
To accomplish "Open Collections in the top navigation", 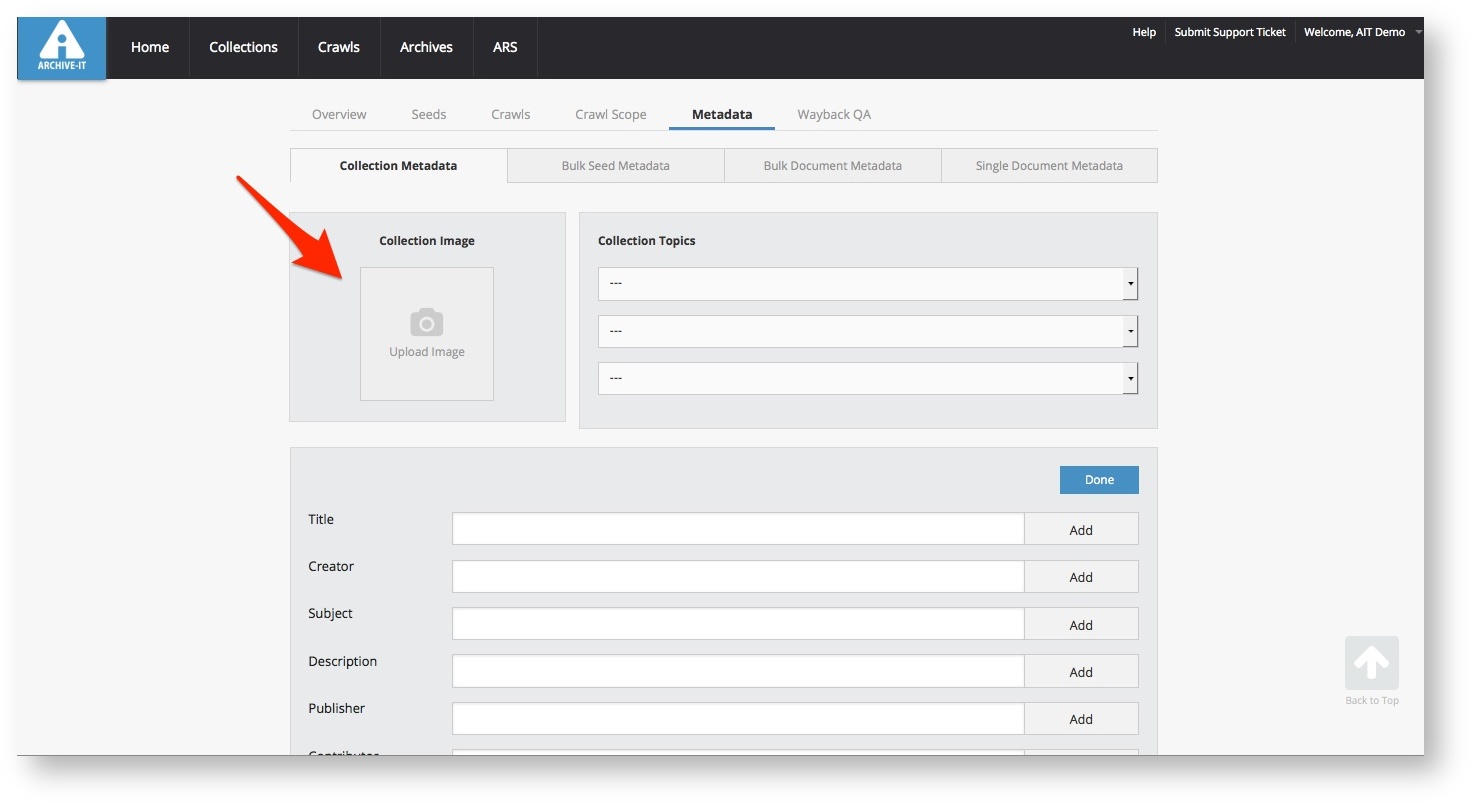I will point(243,47).
